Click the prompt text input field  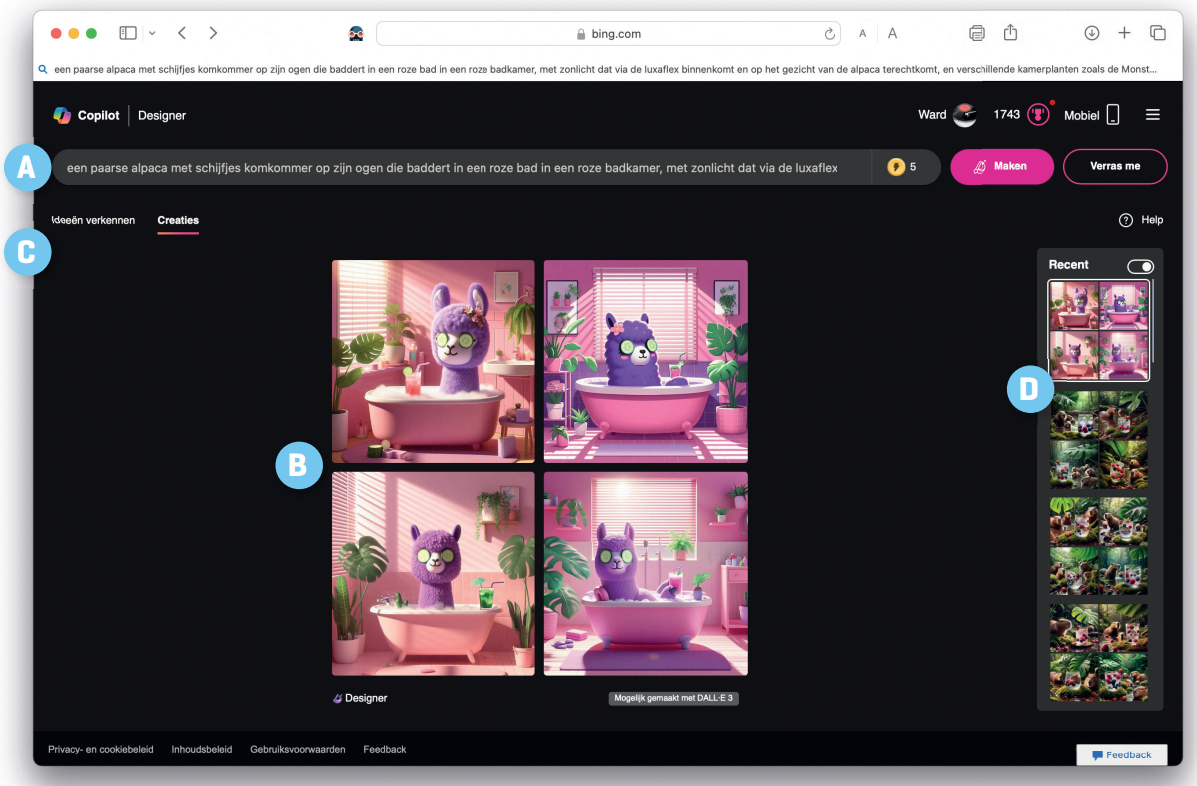tap(460, 167)
